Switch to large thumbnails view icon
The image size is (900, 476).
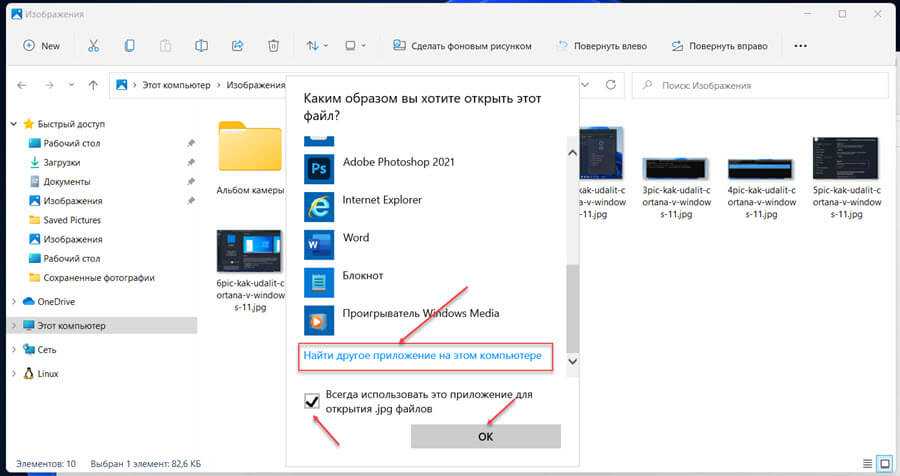click(x=885, y=463)
